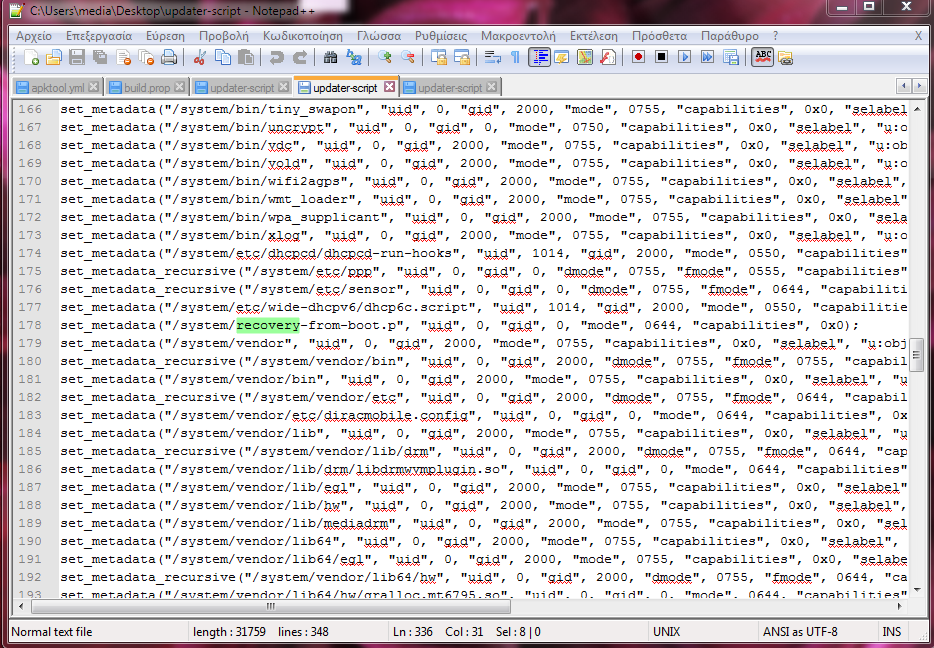The image size is (934, 648).
Task: Open the Αρχείο menu
Action: coord(33,35)
